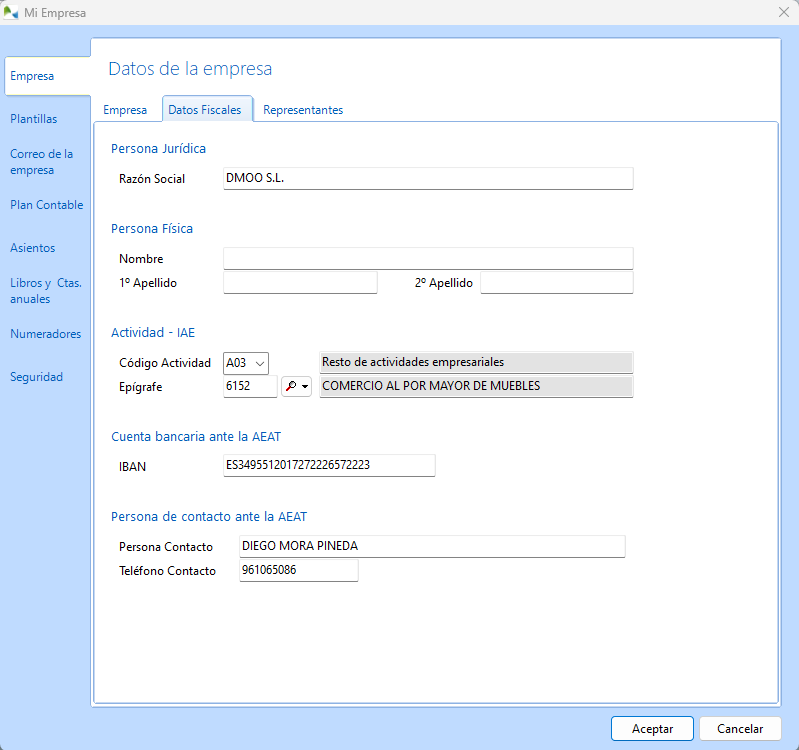Click the 'IBAN' label
Screen dimensions: 799x750
(x=132, y=467)
